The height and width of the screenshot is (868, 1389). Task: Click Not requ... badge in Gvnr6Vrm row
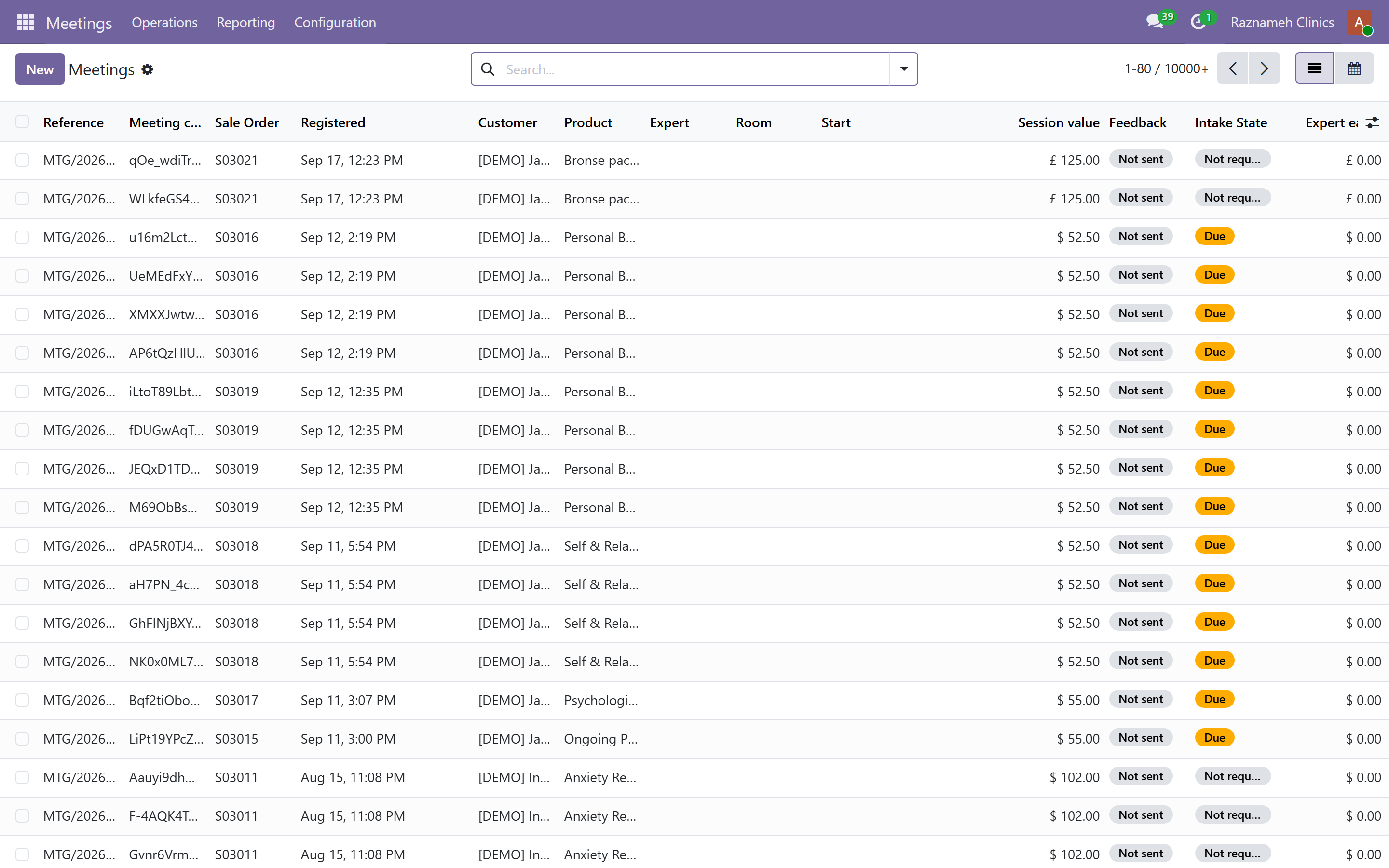1232,853
